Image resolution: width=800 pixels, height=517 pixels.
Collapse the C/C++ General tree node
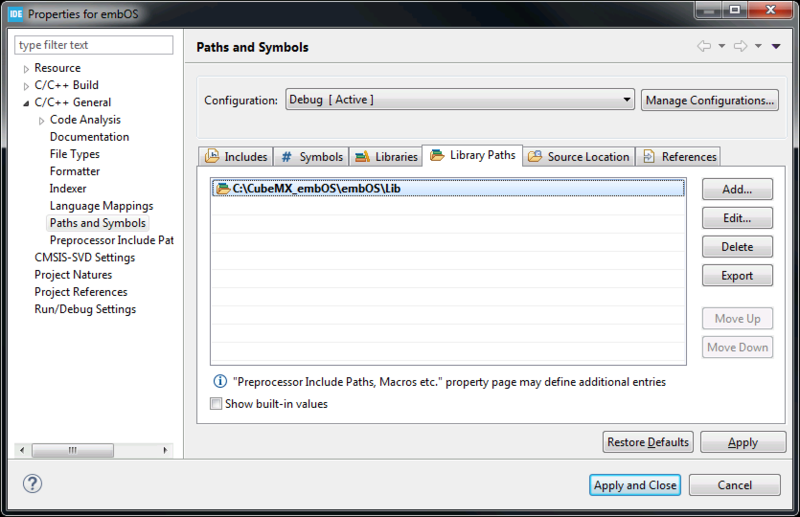26,103
